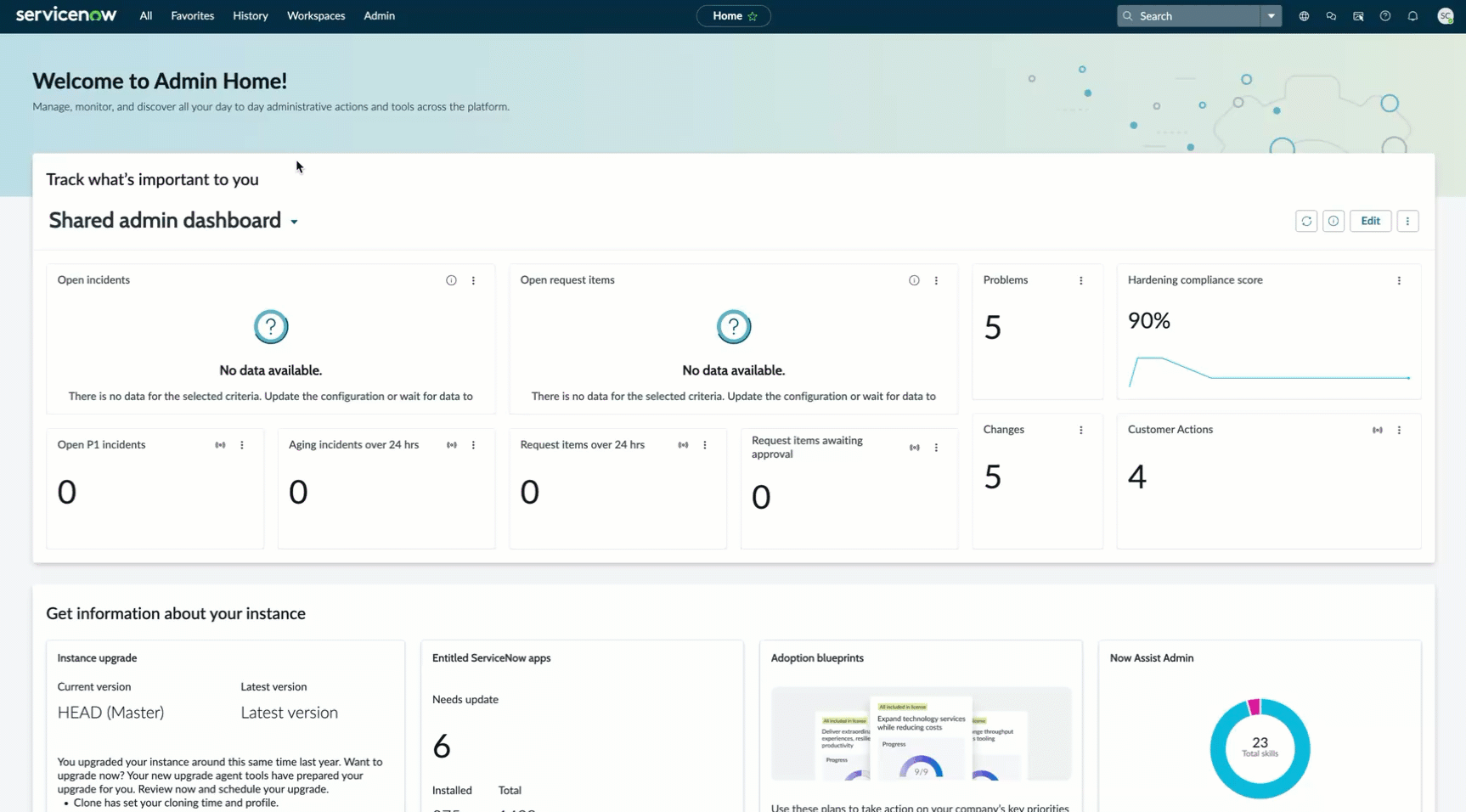
Task: Click the star icon beside Home
Action: point(753,16)
